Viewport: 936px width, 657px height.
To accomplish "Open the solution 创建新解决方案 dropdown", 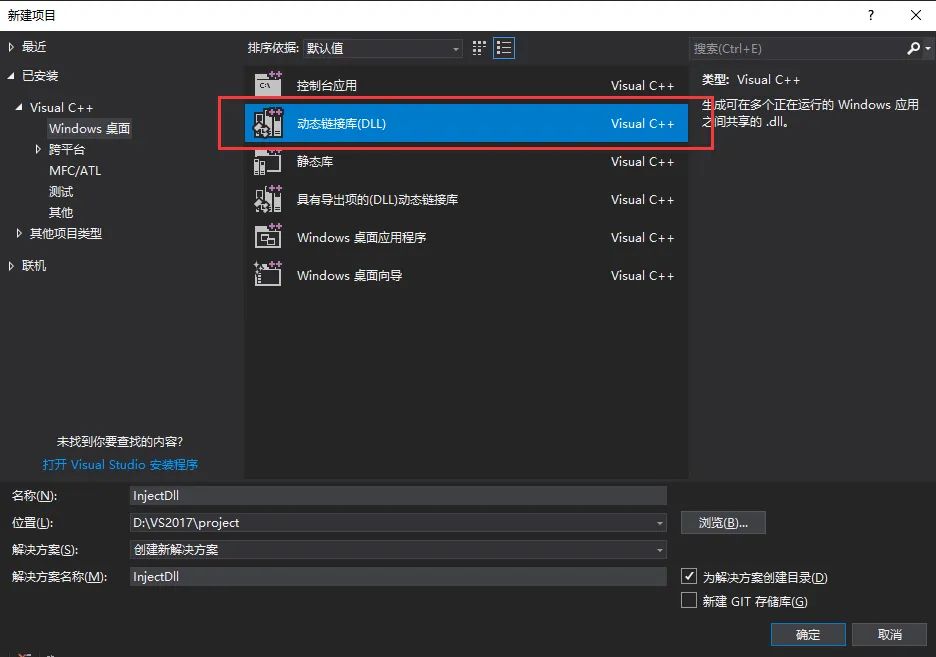I will click(398, 550).
